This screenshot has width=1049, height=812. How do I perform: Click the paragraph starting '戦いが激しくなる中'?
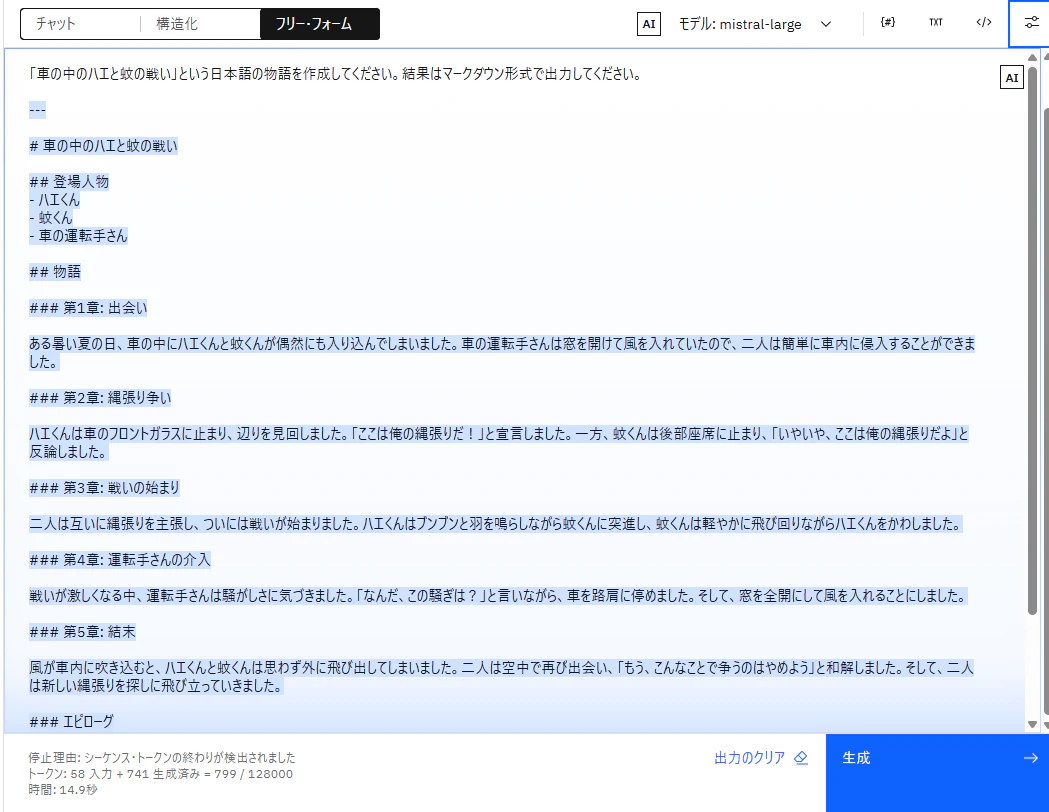pyautogui.click(x=498, y=597)
